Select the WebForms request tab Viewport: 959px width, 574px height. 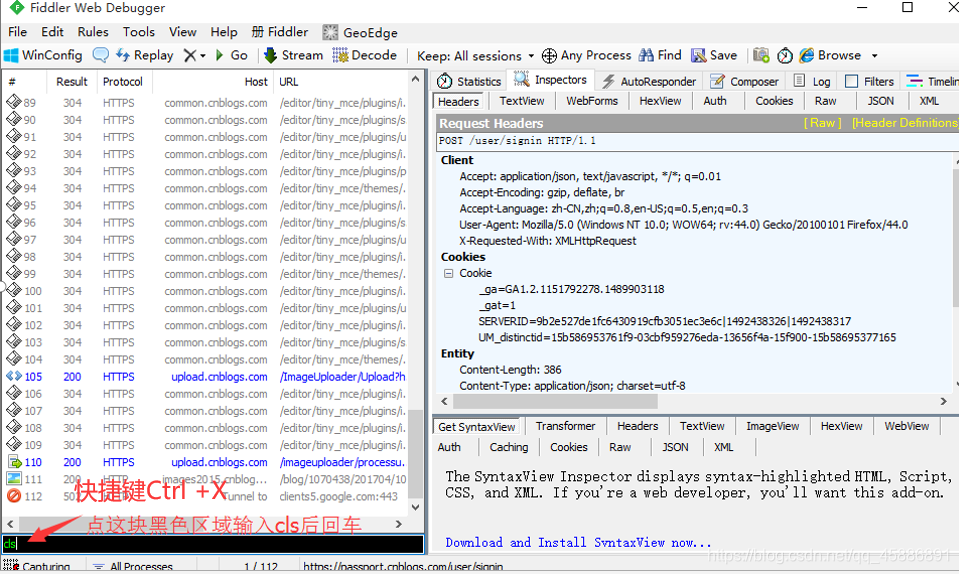(591, 101)
